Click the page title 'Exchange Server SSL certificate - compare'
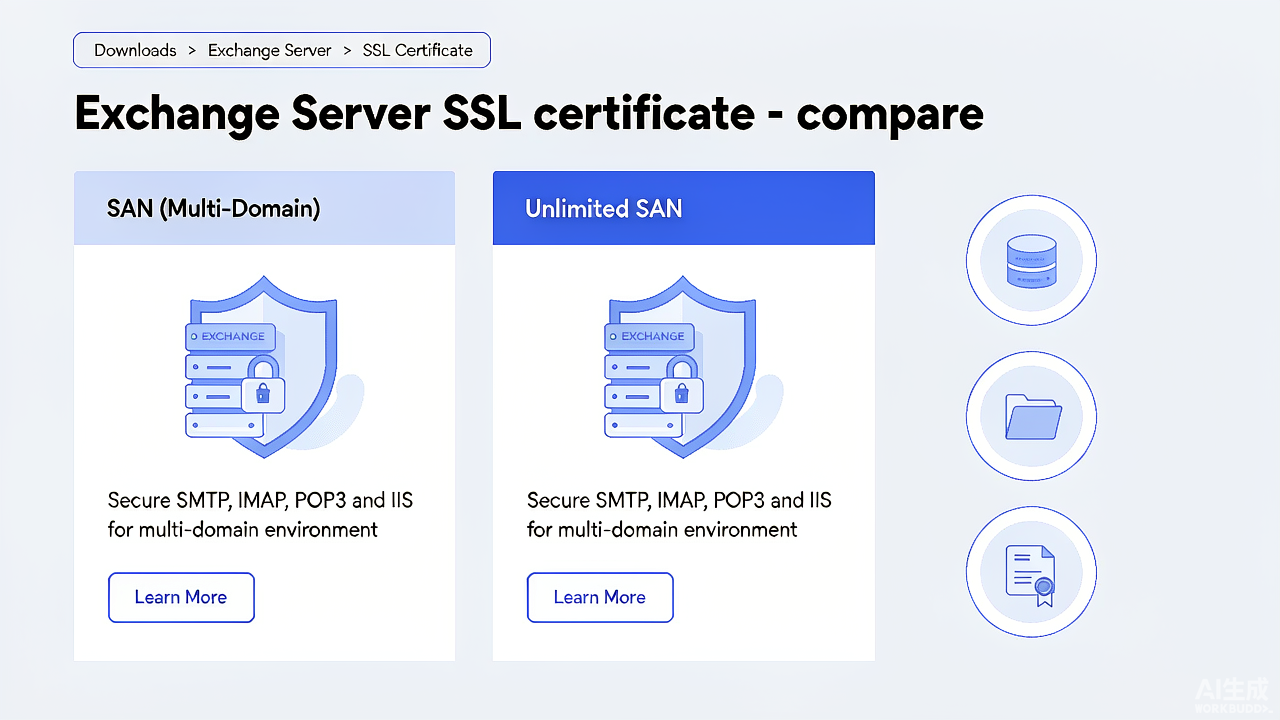This screenshot has width=1280, height=720. [529, 114]
